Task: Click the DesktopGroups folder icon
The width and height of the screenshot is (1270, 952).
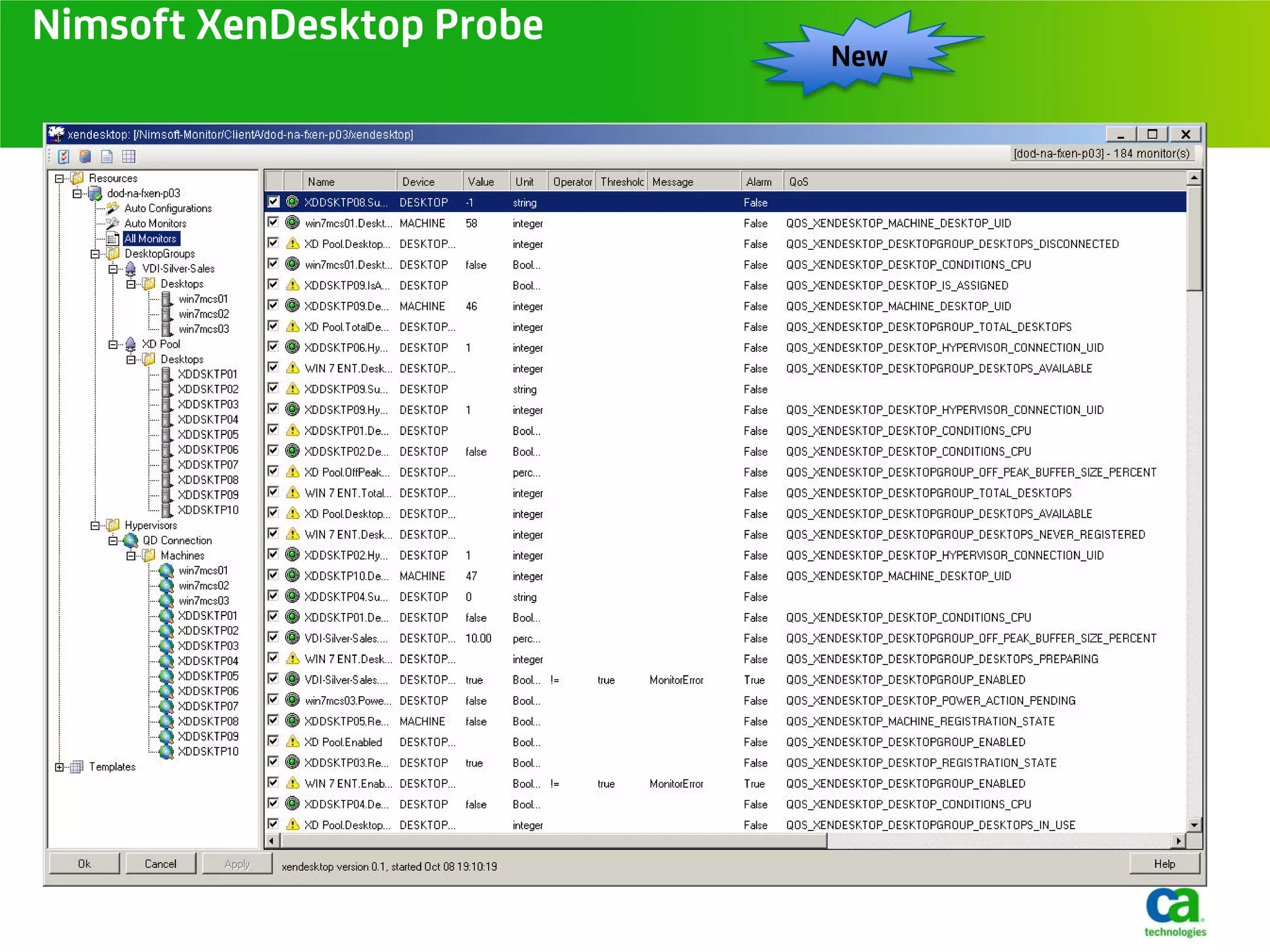Action: click(x=113, y=253)
